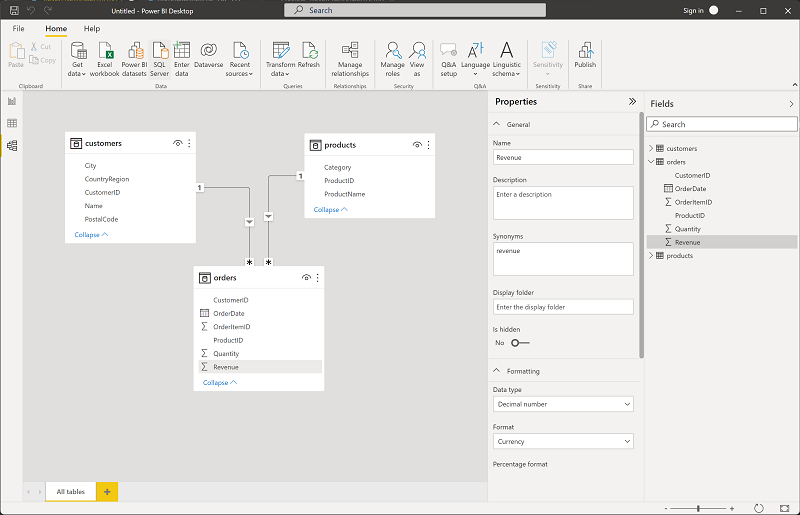
Task: Toggle visibility of orders table
Action: pyautogui.click(x=306, y=278)
